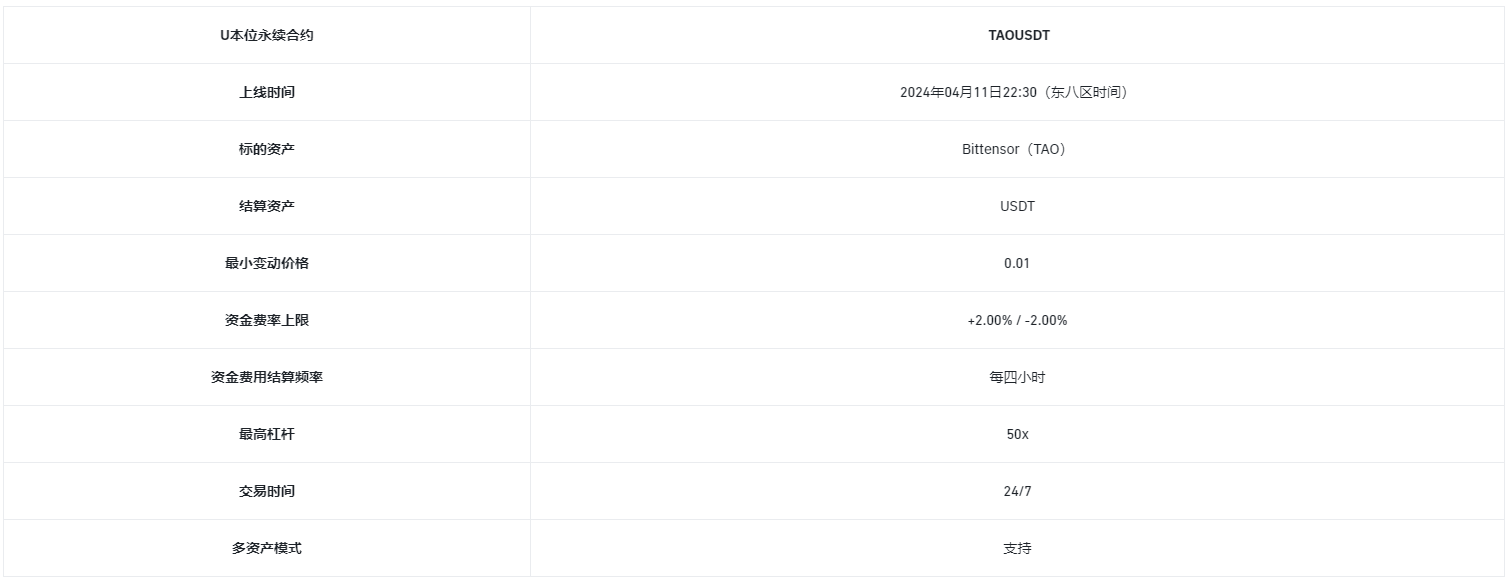Click the 上线时间 row label
Screen dimensions: 1511x582
click(266, 92)
